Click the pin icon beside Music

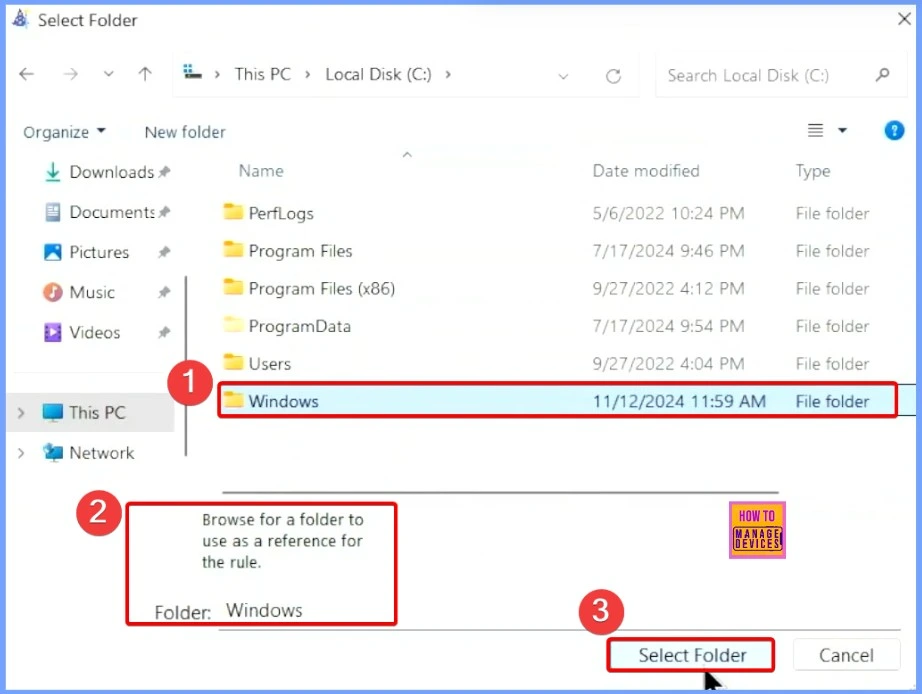pyautogui.click(x=164, y=292)
